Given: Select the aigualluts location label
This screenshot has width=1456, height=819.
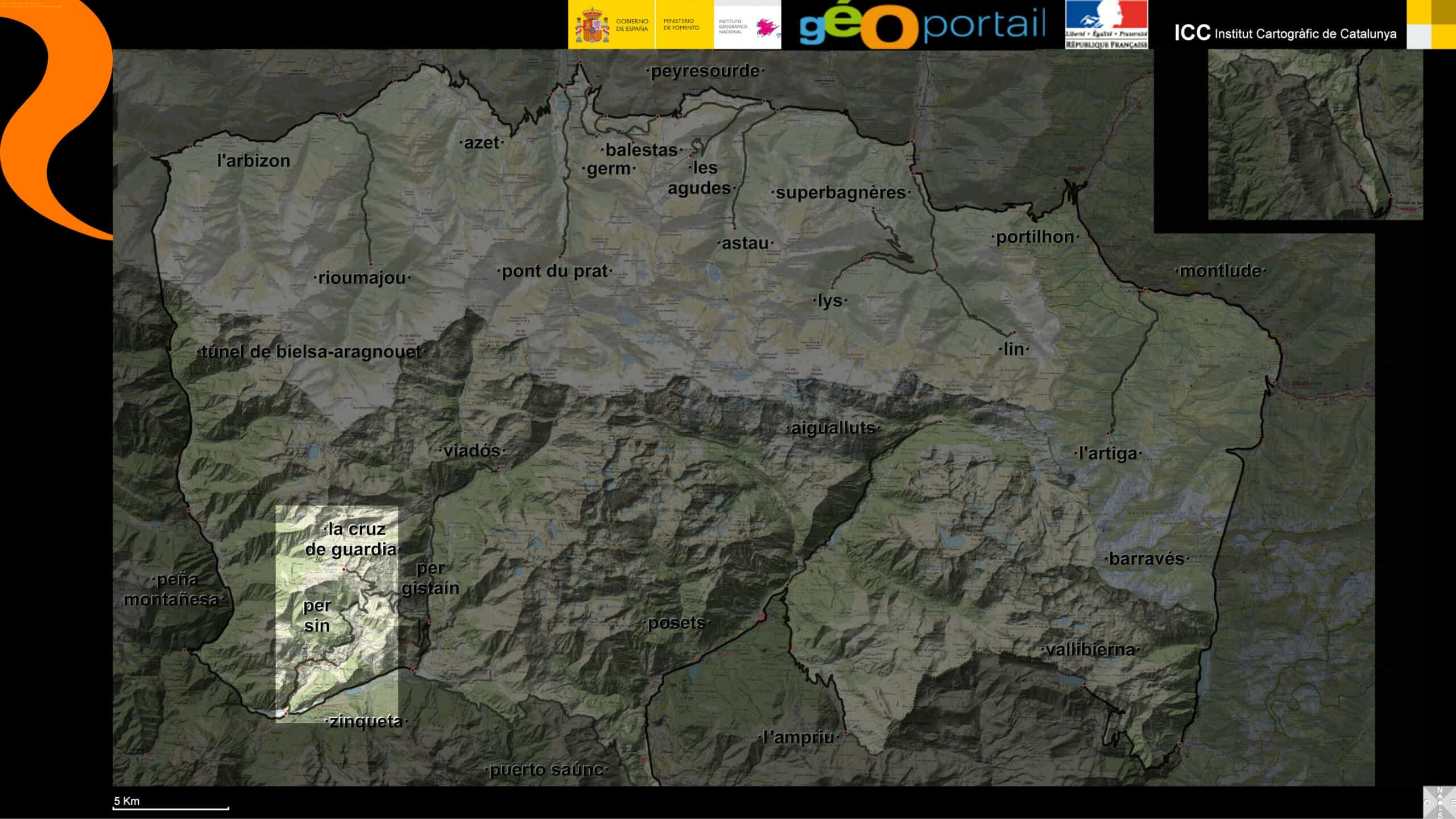Looking at the screenshot, I should (x=833, y=428).
